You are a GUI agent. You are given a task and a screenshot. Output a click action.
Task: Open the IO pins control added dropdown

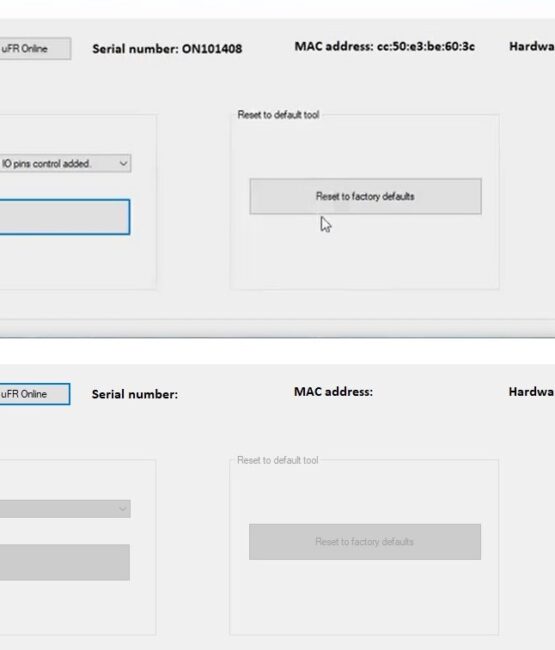65,163
